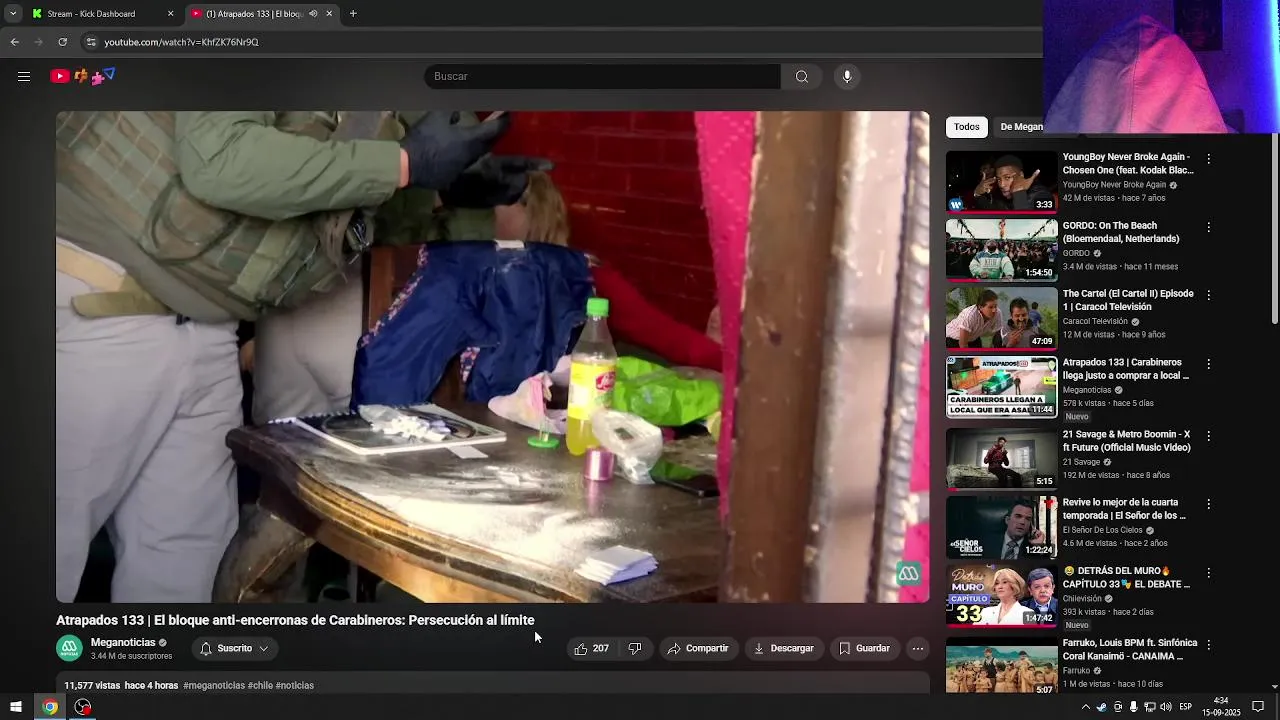This screenshot has width=1280, height=720.
Task: Open Farruko Canaima video thumbnail
Action: pyautogui.click(x=1001, y=666)
